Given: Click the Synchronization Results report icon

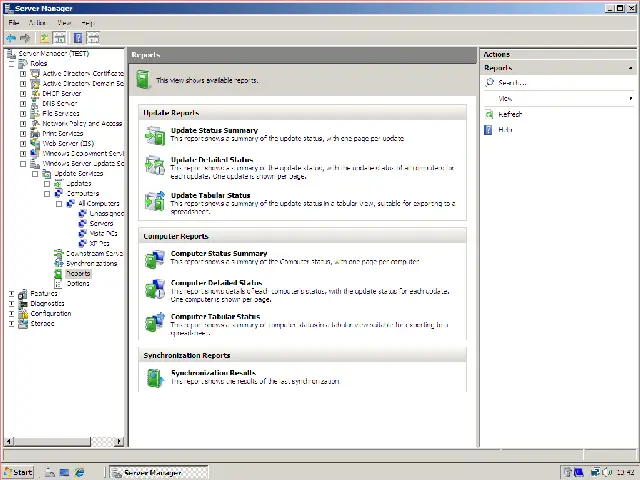Looking at the screenshot, I should 155,378.
